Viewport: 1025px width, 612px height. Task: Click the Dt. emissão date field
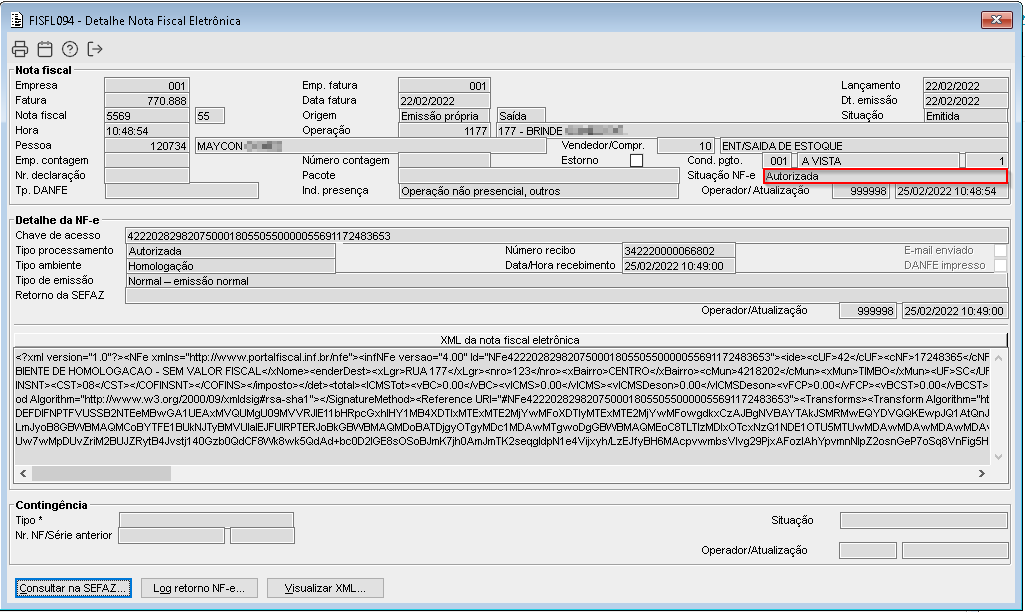pyautogui.click(x=966, y=101)
